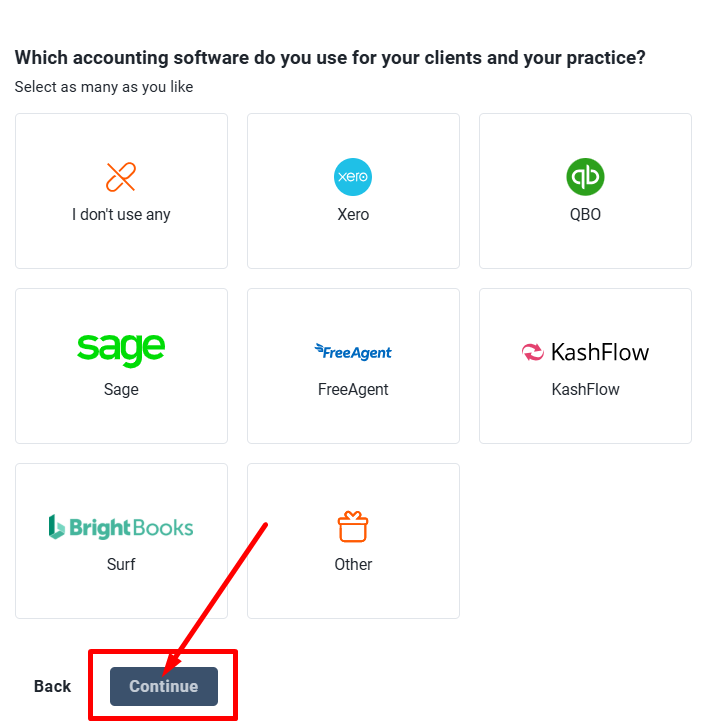
Task: Click the orange gift box icon
Action: point(353,526)
